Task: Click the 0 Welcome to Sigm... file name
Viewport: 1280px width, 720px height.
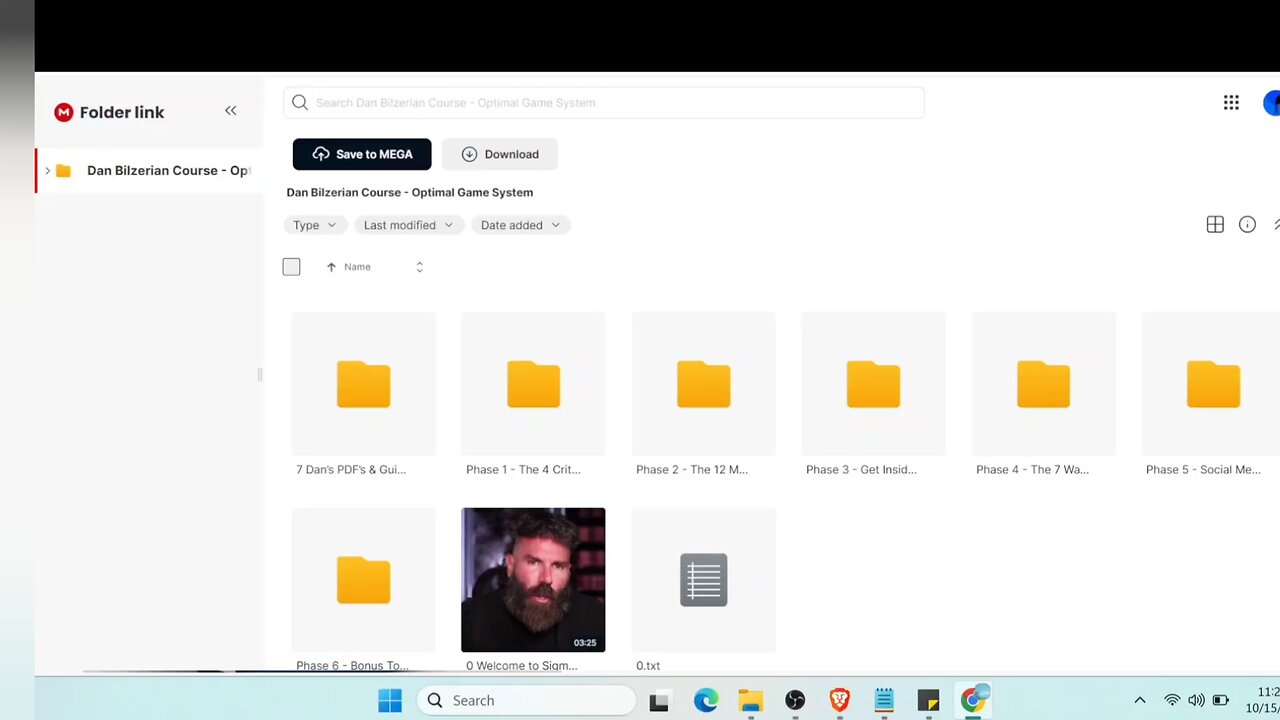Action: coord(521,666)
